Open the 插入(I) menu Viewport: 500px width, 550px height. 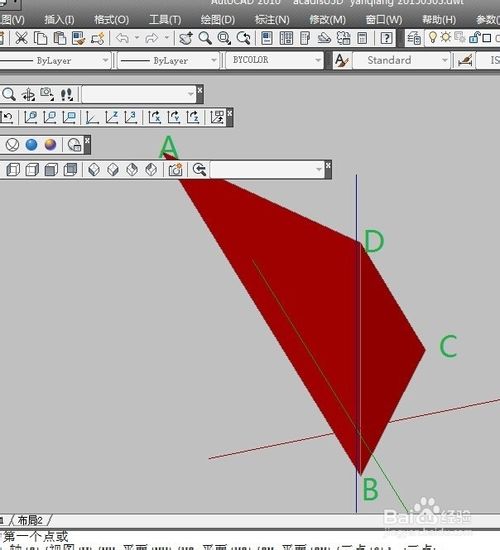coord(59,19)
